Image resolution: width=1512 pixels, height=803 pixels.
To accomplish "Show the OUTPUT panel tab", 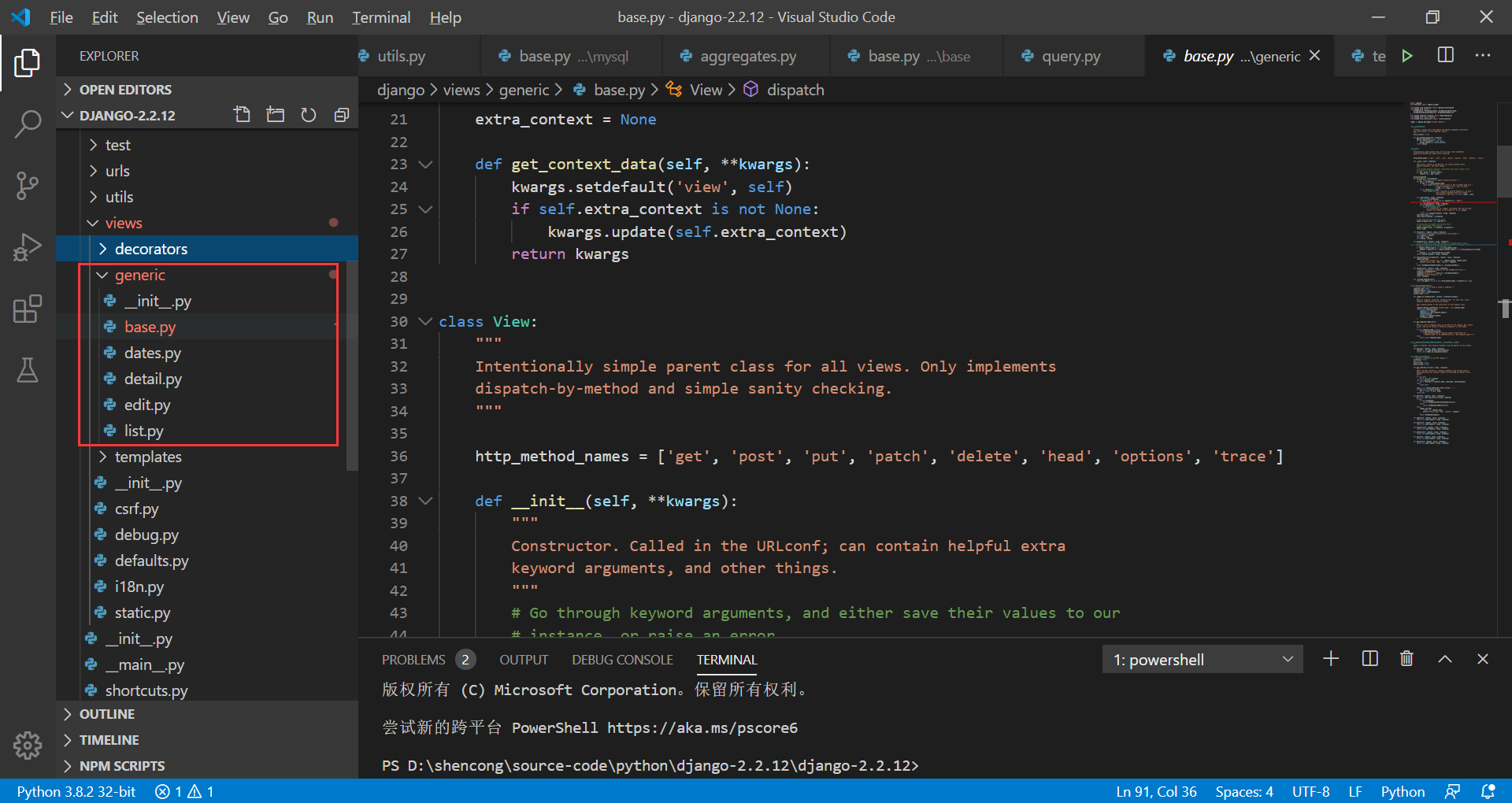I will coord(524,660).
